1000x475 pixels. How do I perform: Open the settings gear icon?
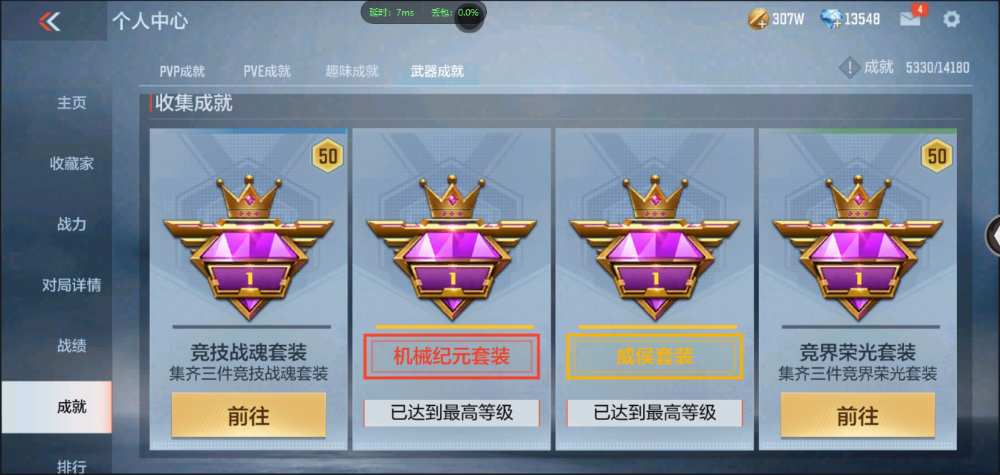951,19
